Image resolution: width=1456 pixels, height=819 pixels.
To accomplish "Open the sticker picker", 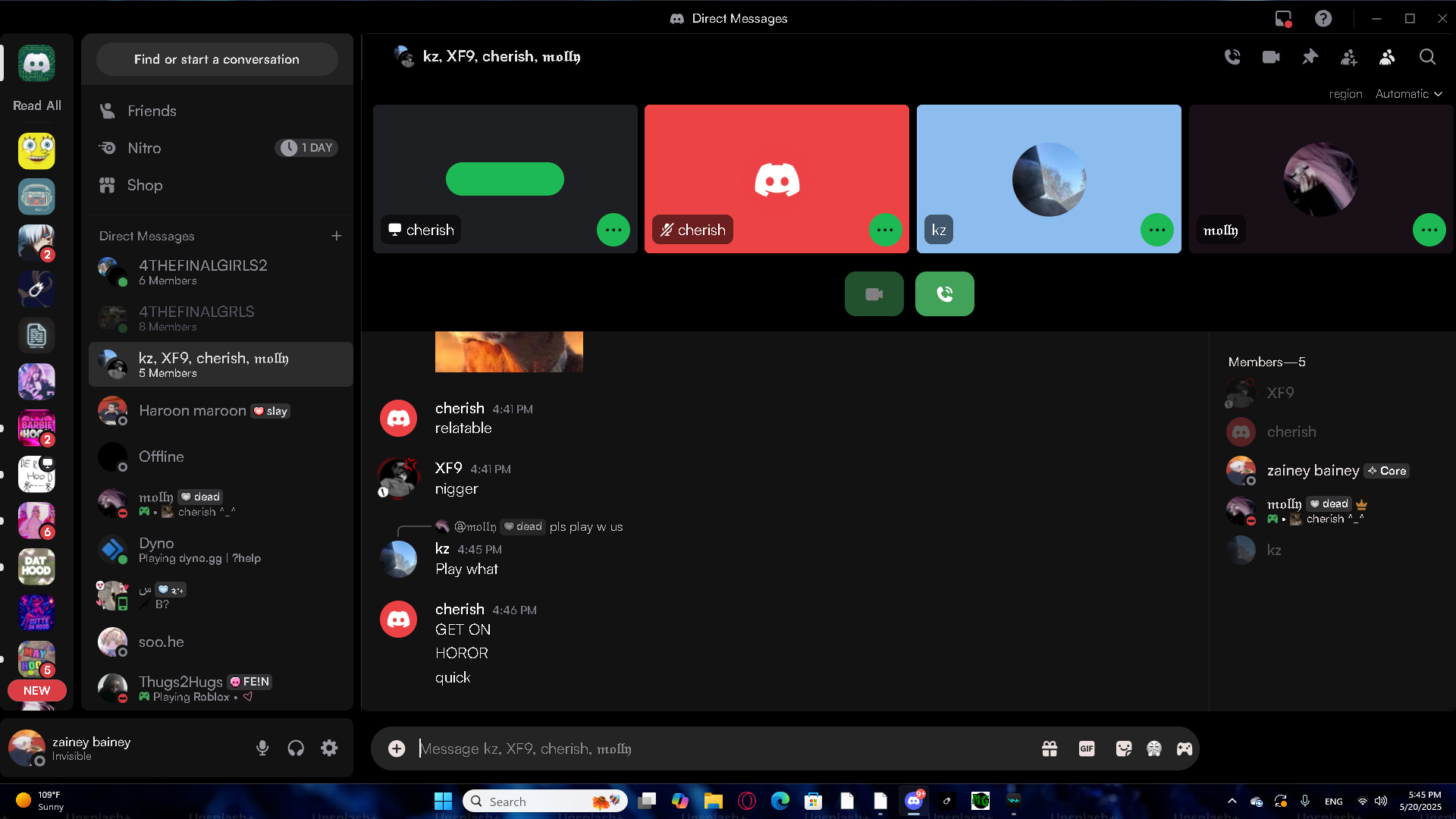I will pos(1124,749).
